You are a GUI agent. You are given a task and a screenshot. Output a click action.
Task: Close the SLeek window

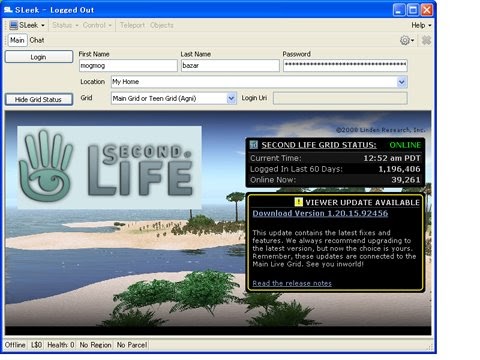(x=427, y=10)
